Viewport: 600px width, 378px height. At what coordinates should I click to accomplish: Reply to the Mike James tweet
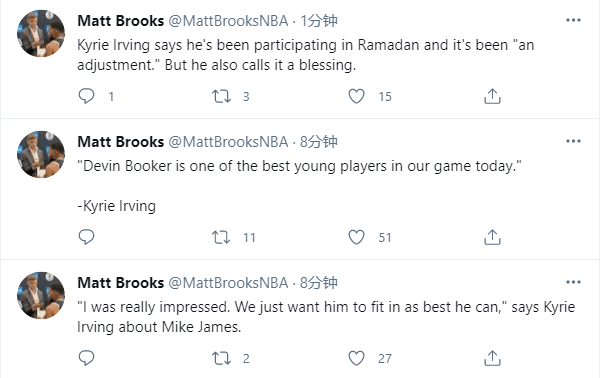tap(86, 358)
